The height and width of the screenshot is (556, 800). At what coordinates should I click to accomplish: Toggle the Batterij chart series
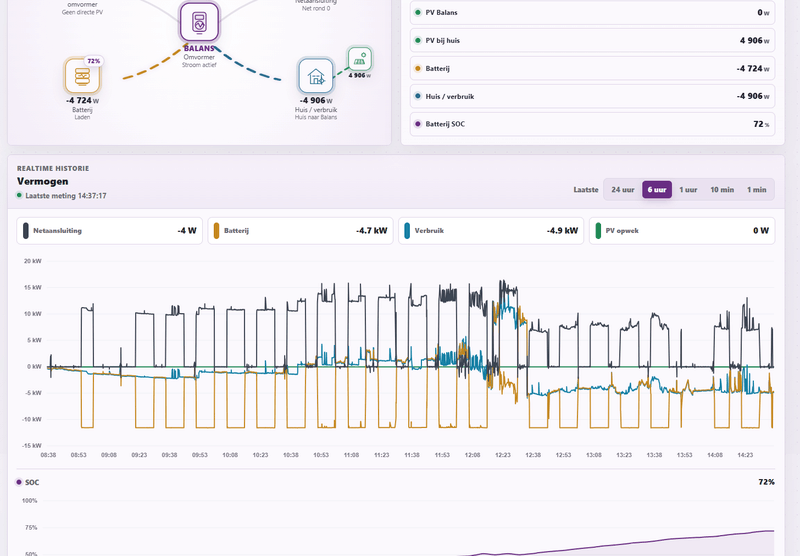click(x=301, y=231)
